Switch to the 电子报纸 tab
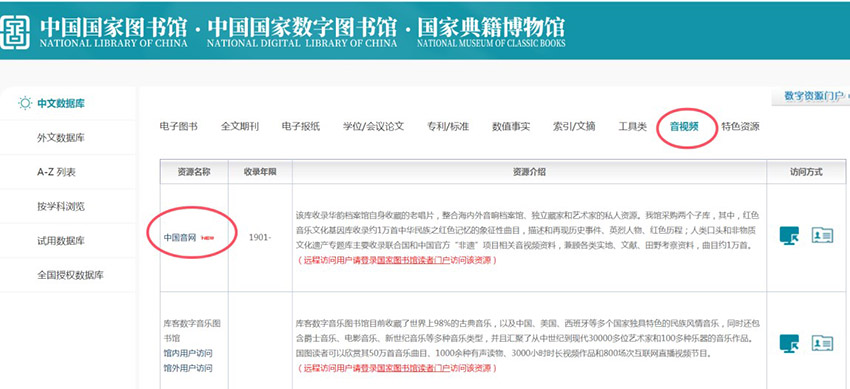 pos(301,126)
